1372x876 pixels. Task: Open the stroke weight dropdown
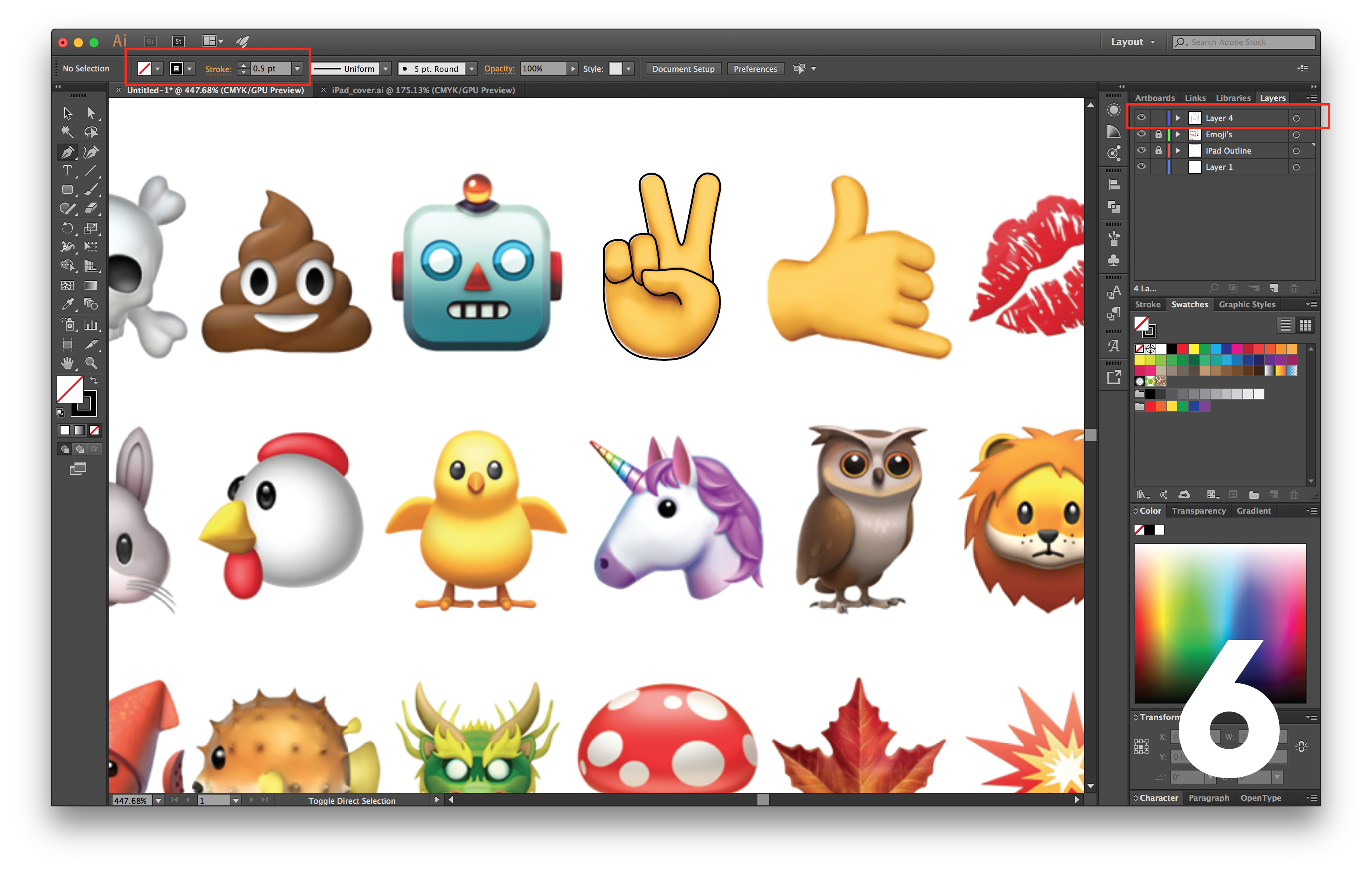297,68
